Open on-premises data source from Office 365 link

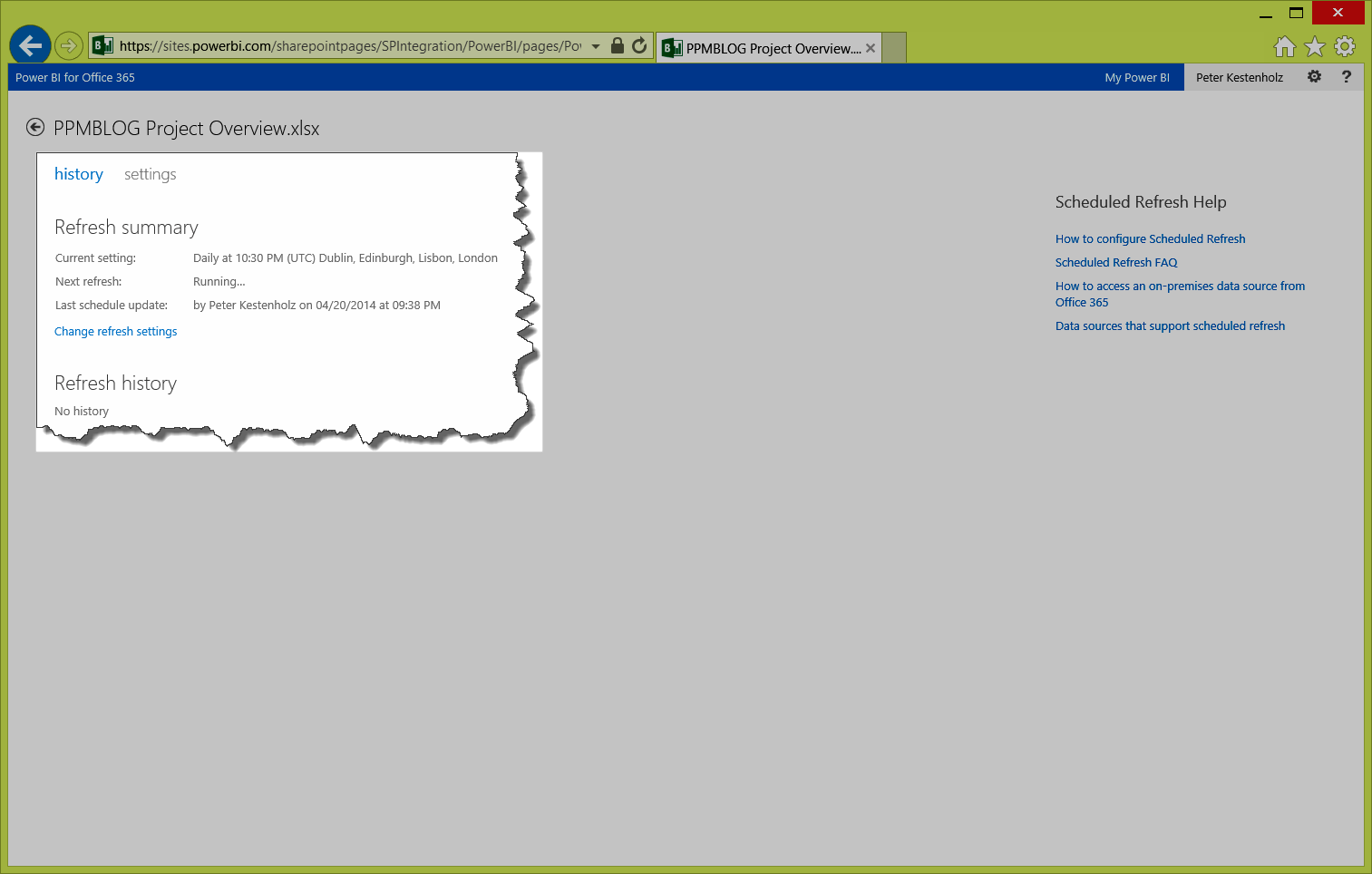click(x=1180, y=294)
